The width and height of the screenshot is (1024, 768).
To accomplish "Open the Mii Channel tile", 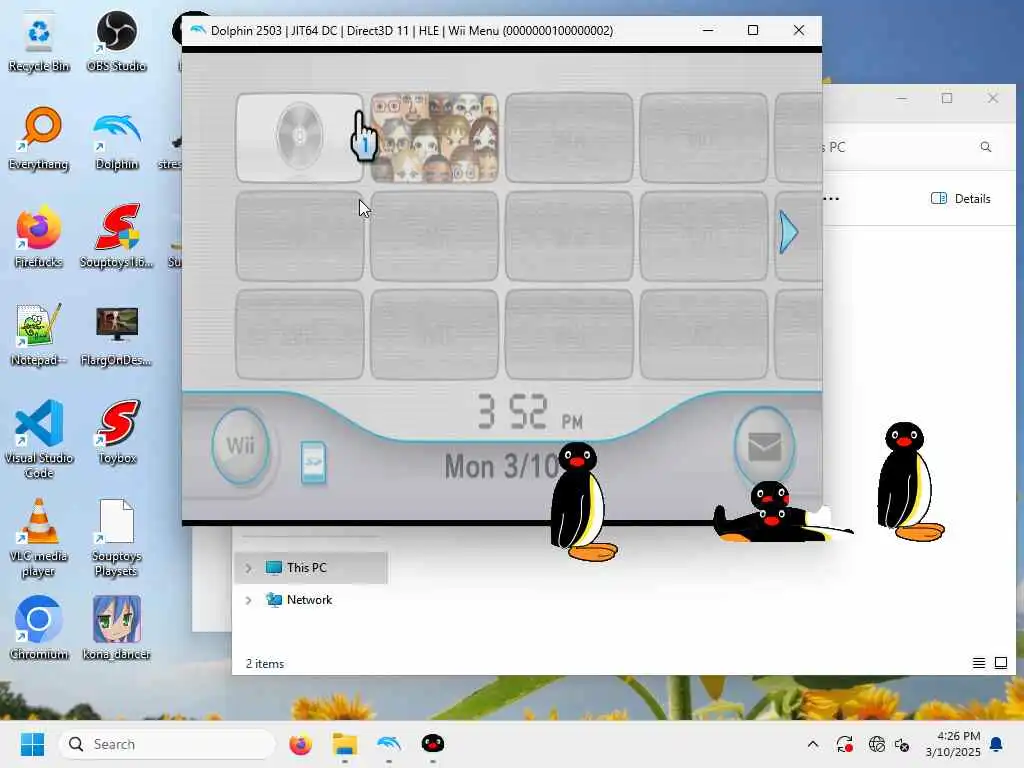I will (434, 137).
